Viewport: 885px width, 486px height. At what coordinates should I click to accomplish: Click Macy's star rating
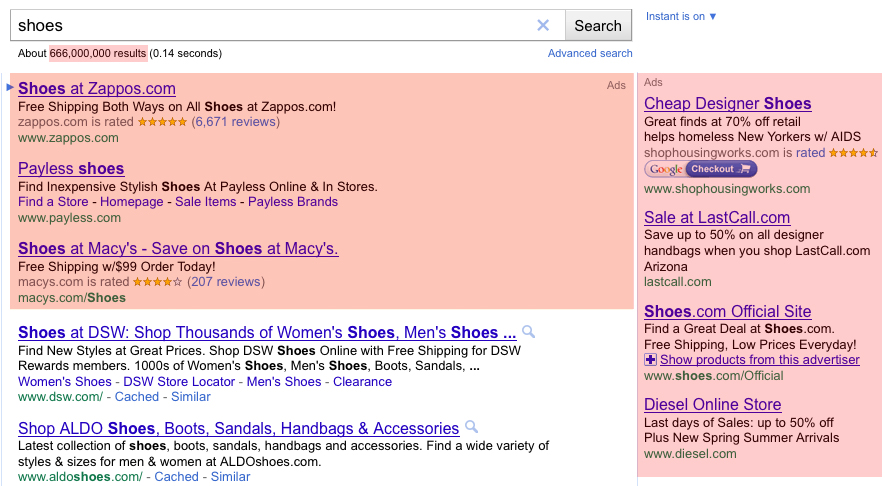pos(157,282)
